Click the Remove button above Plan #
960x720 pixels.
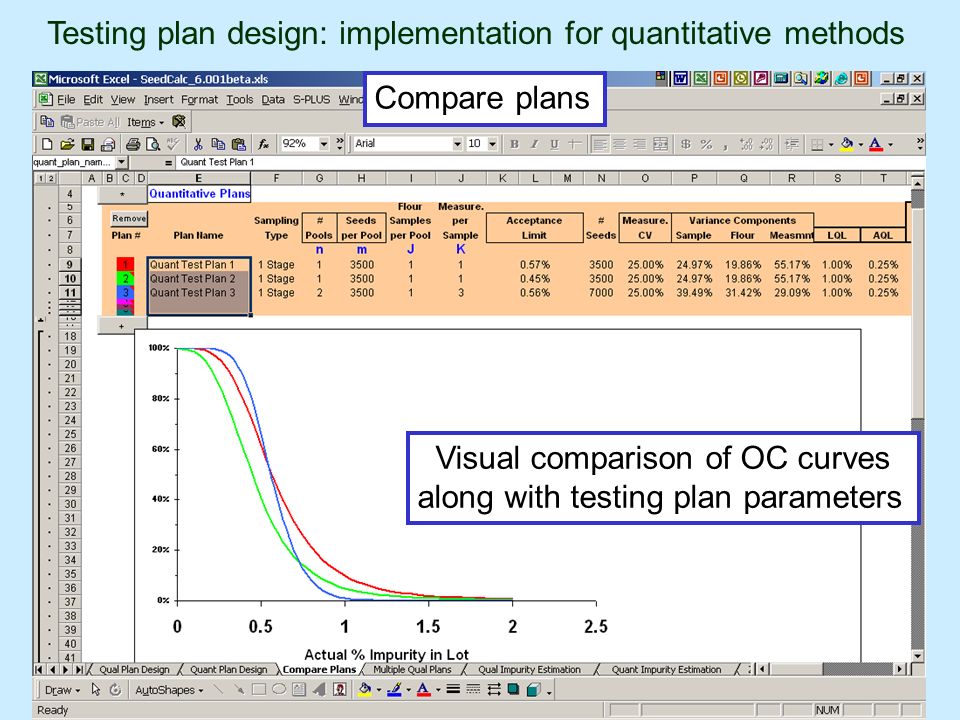coord(129,218)
